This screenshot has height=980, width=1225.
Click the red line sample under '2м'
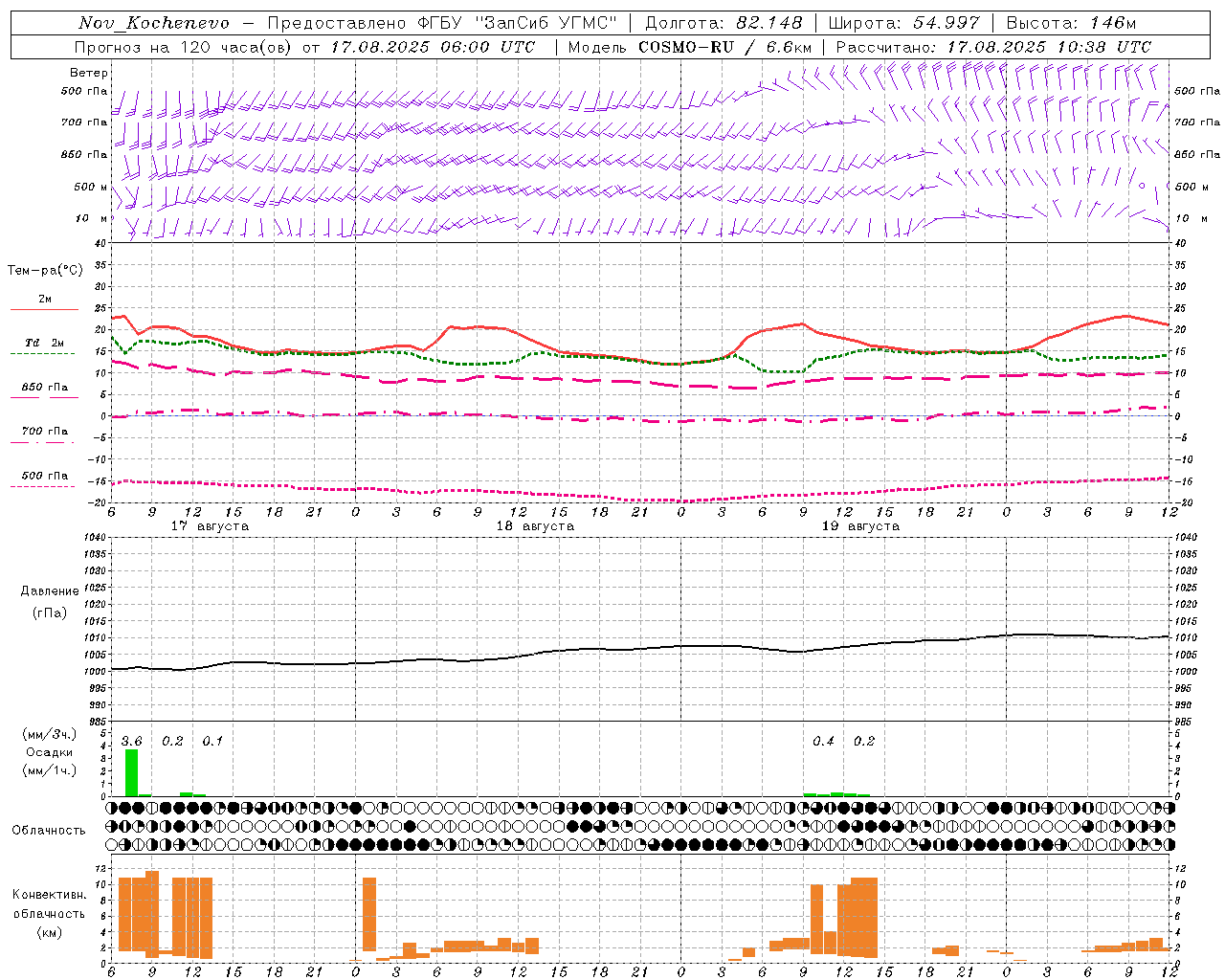[x=44, y=310]
